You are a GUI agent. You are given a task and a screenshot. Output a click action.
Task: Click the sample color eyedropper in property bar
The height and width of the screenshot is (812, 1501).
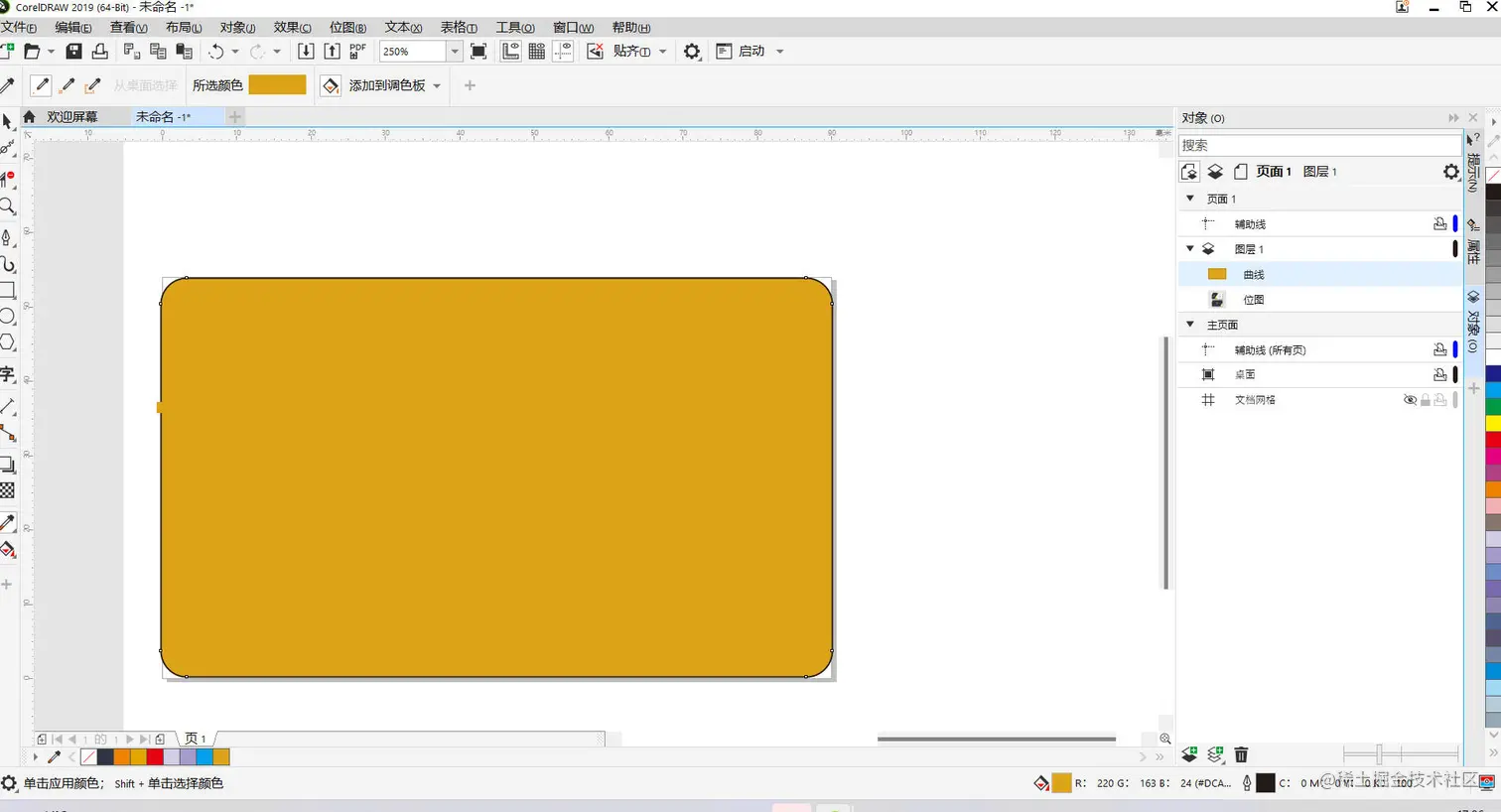click(x=41, y=85)
